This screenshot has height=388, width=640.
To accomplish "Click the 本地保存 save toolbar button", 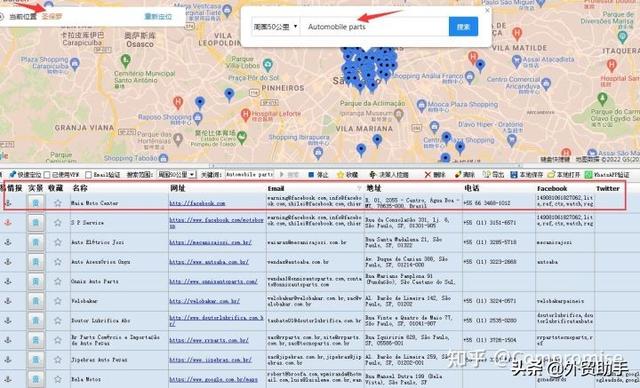I will tap(527, 175).
